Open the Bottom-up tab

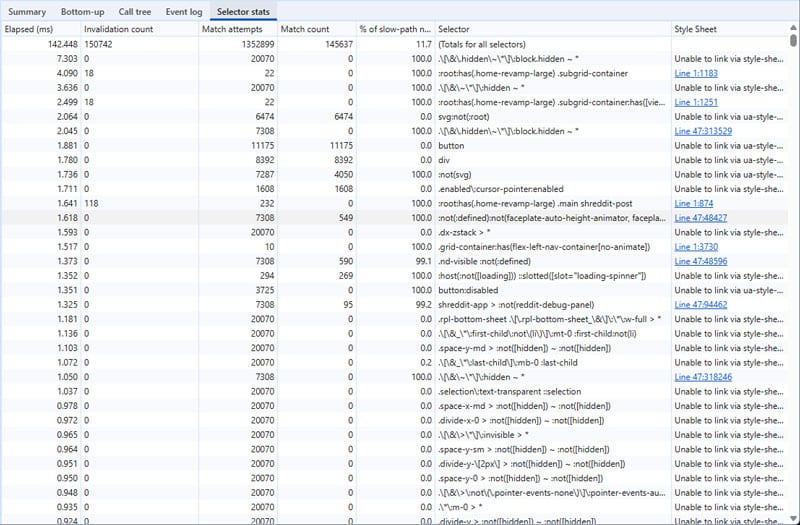(81, 11)
